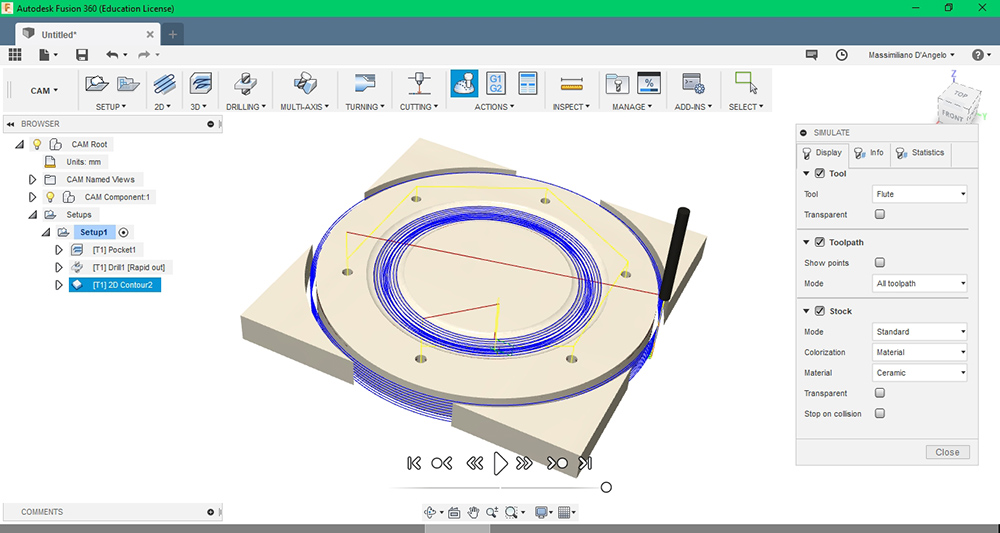Click the Post Process G1 G2 icon
1000x533 pixels.
(x=496, y=84)
